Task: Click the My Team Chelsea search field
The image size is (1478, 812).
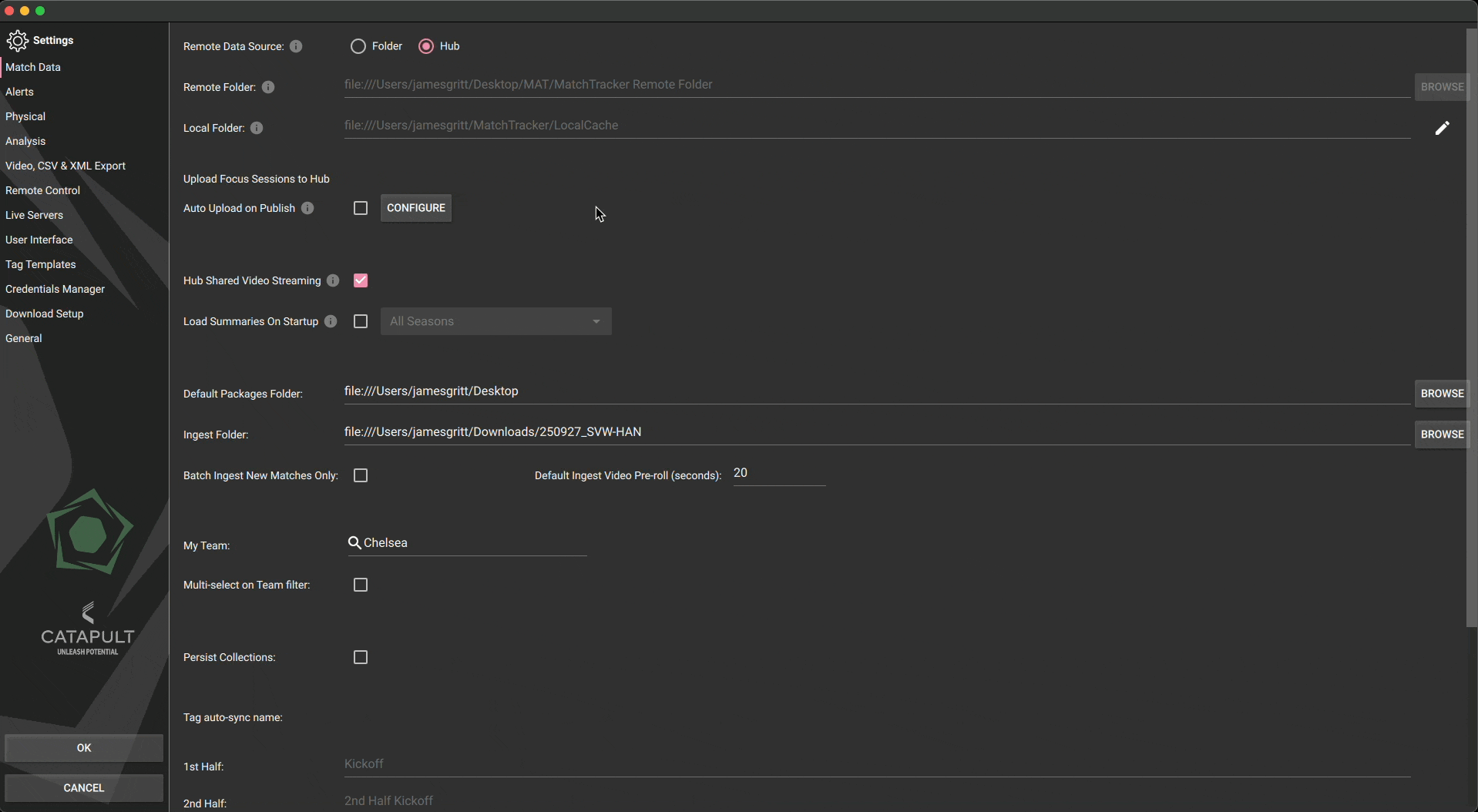Action: pos(467,543)
